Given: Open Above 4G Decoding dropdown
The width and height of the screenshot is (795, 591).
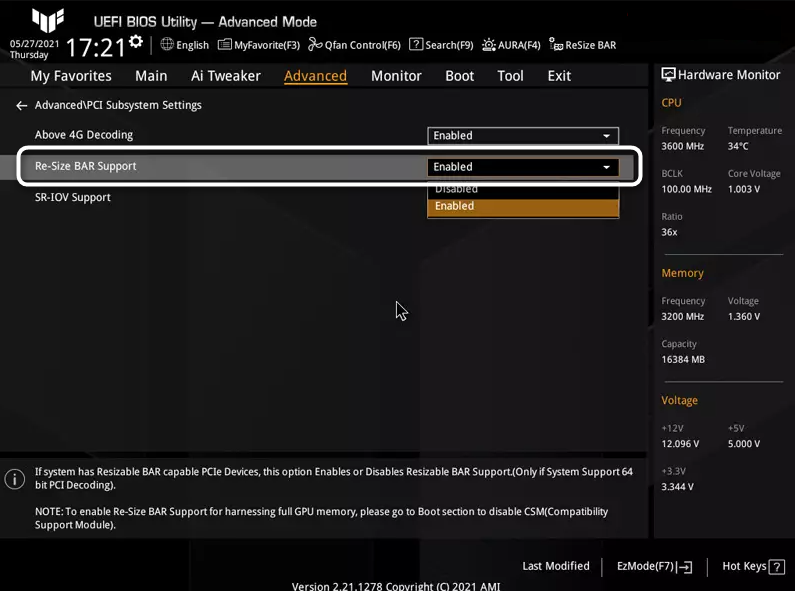Looking at the screenshot, I should pos(523,136).
